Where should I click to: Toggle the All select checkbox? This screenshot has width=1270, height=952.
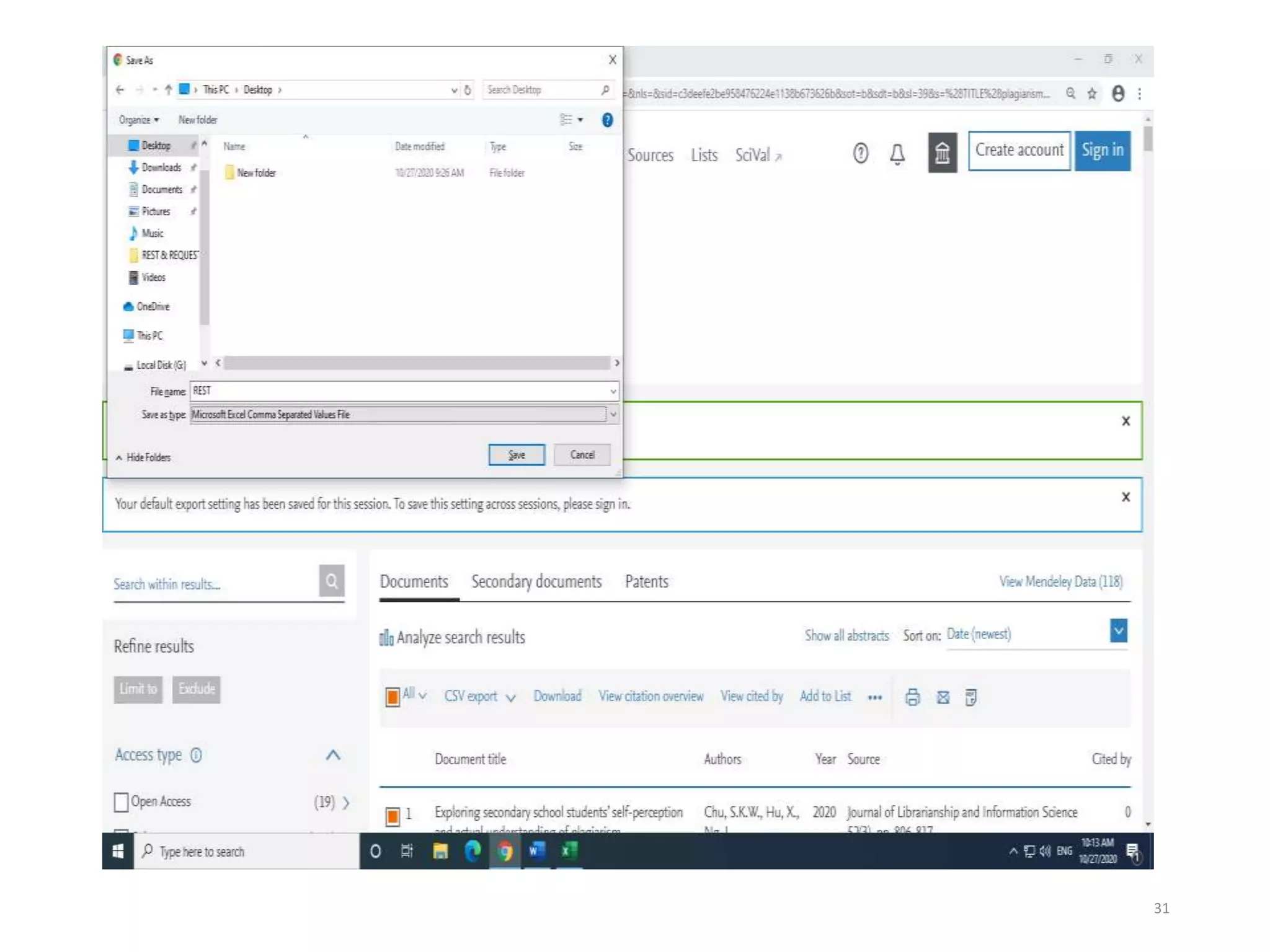click(x=393, y=697)
